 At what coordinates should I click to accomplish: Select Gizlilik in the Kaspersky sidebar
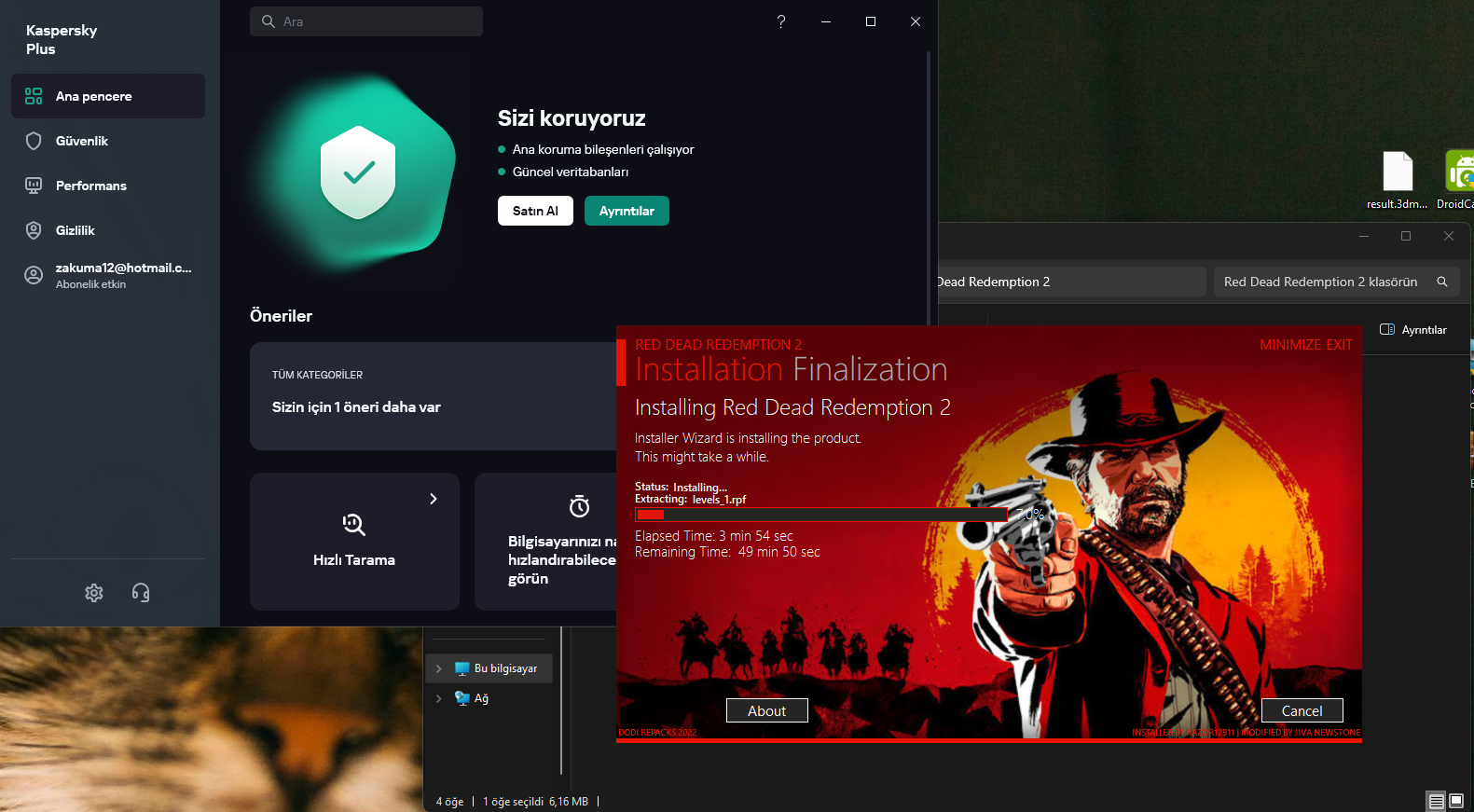tap(108, 230)
